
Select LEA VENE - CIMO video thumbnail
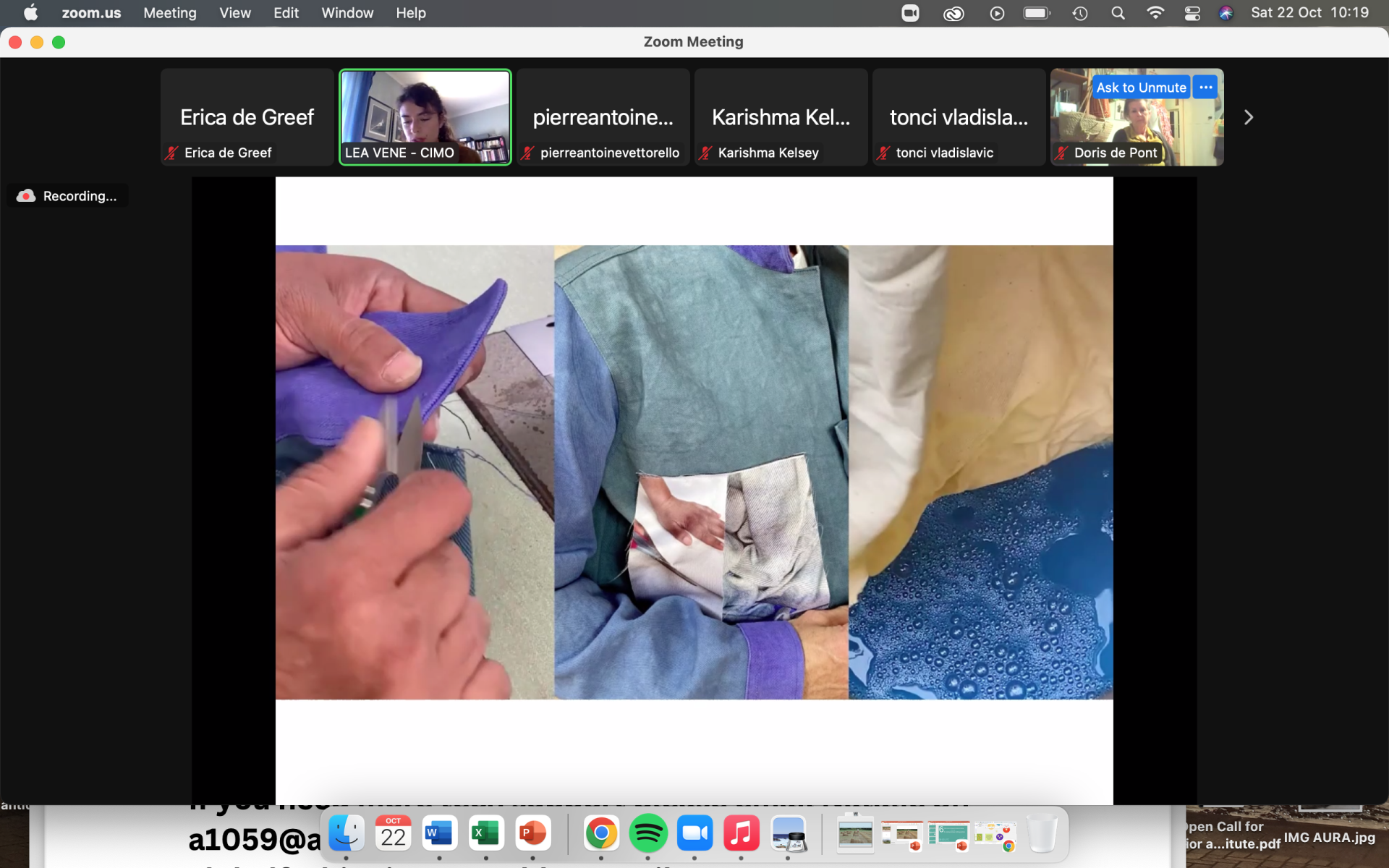(x=425, y=117)
